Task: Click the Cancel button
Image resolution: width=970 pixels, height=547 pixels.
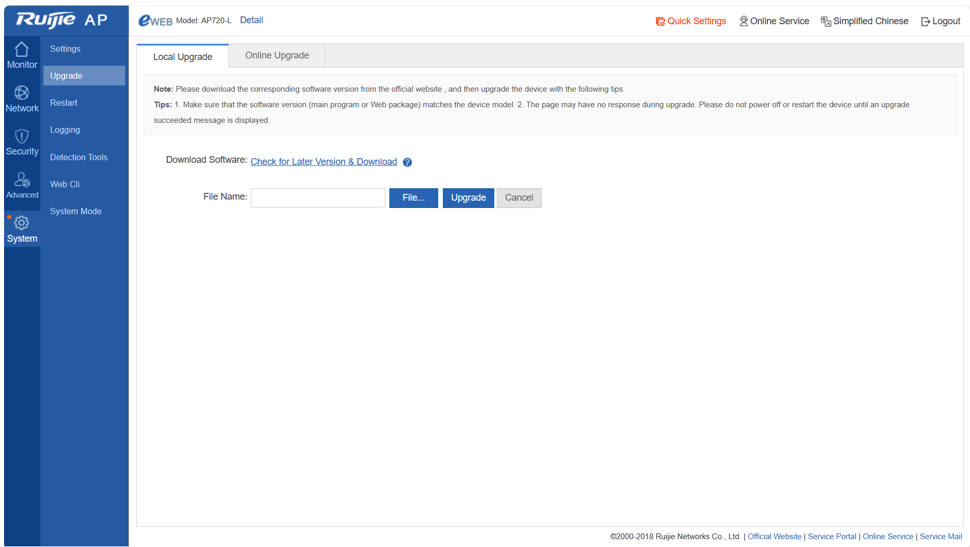Action: 518,198
